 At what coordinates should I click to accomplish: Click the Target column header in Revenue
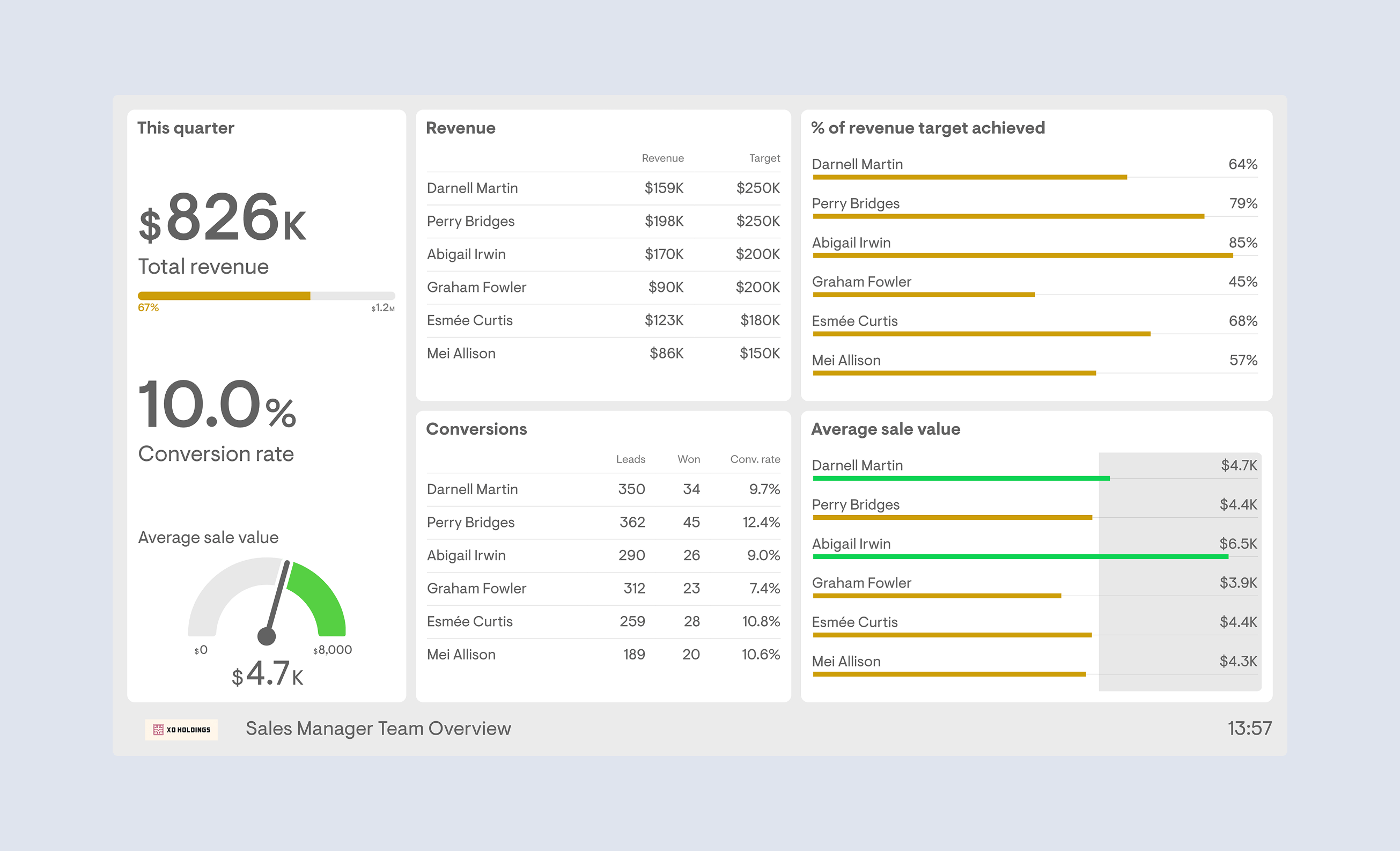coord(764,158)
